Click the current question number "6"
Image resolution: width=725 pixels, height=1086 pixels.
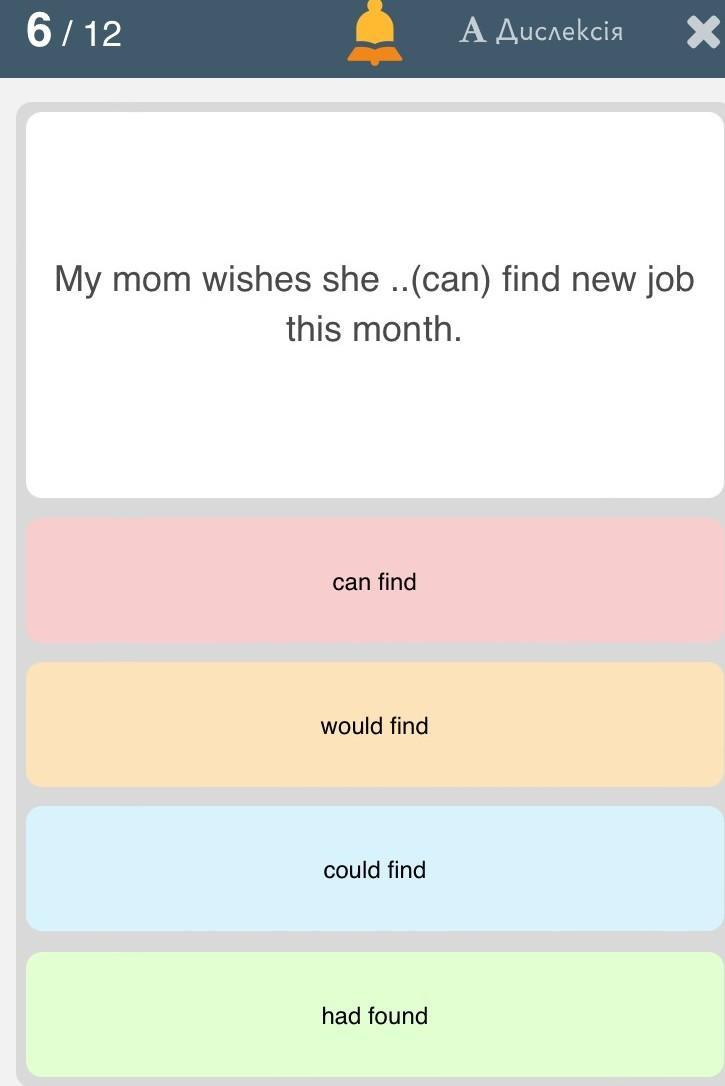pyautogui.click(x=39, y=31)
